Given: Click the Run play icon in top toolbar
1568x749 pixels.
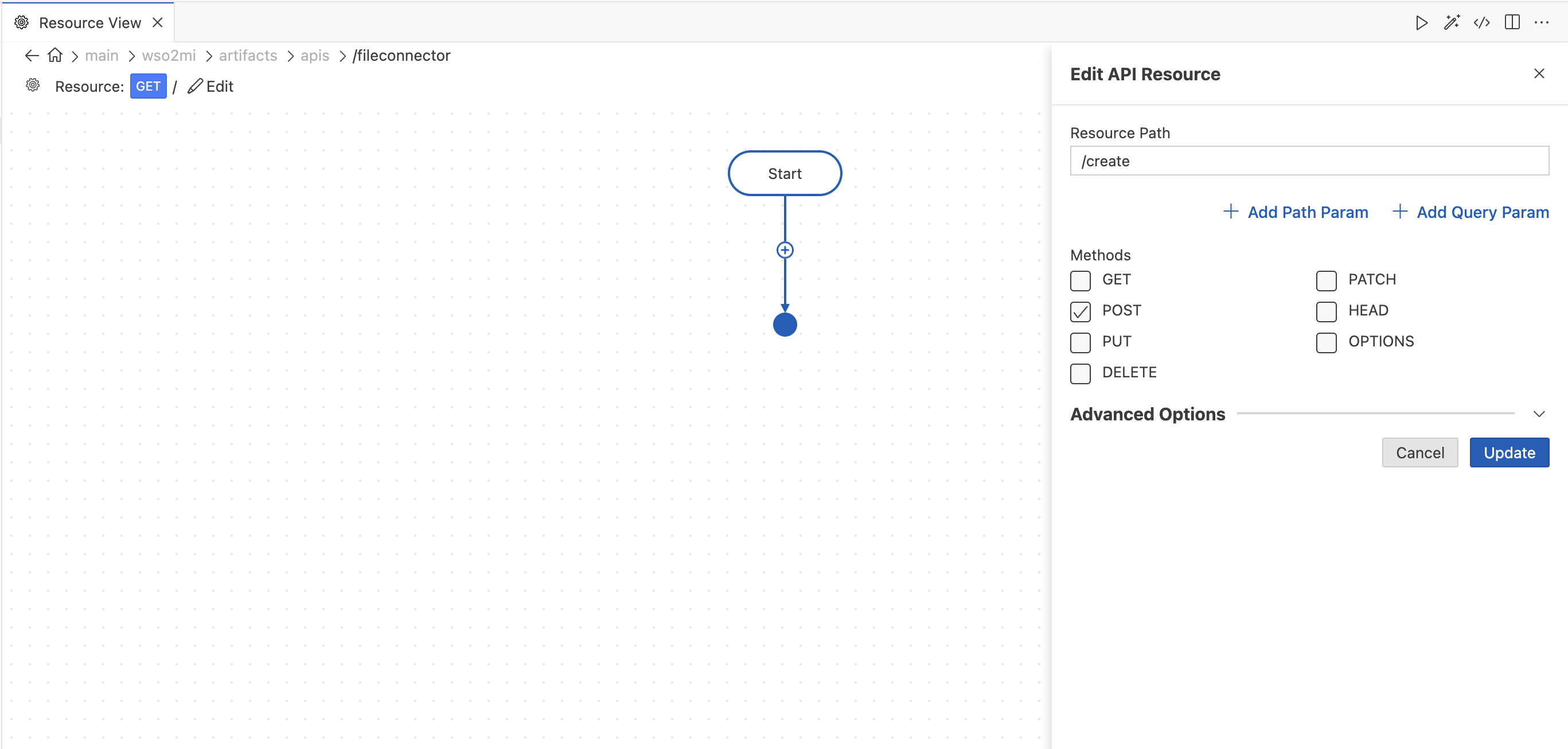Looking at the screenshot, I should 1421,23.
